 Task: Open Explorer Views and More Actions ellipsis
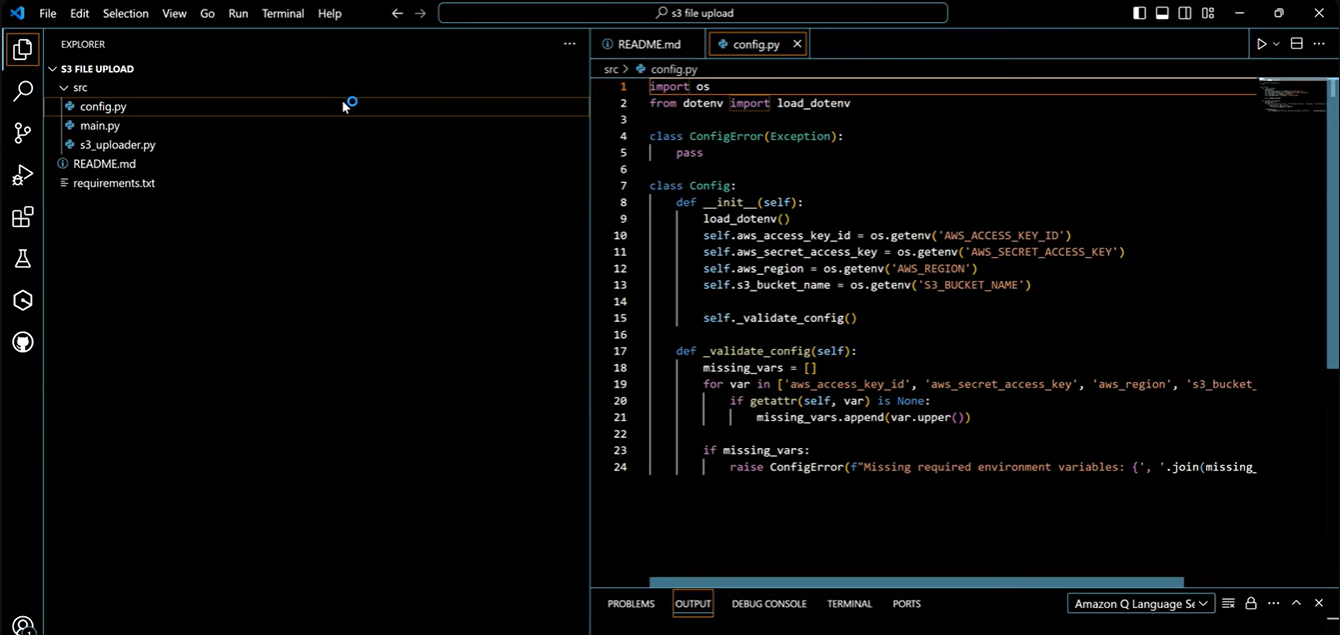(569, 44)
